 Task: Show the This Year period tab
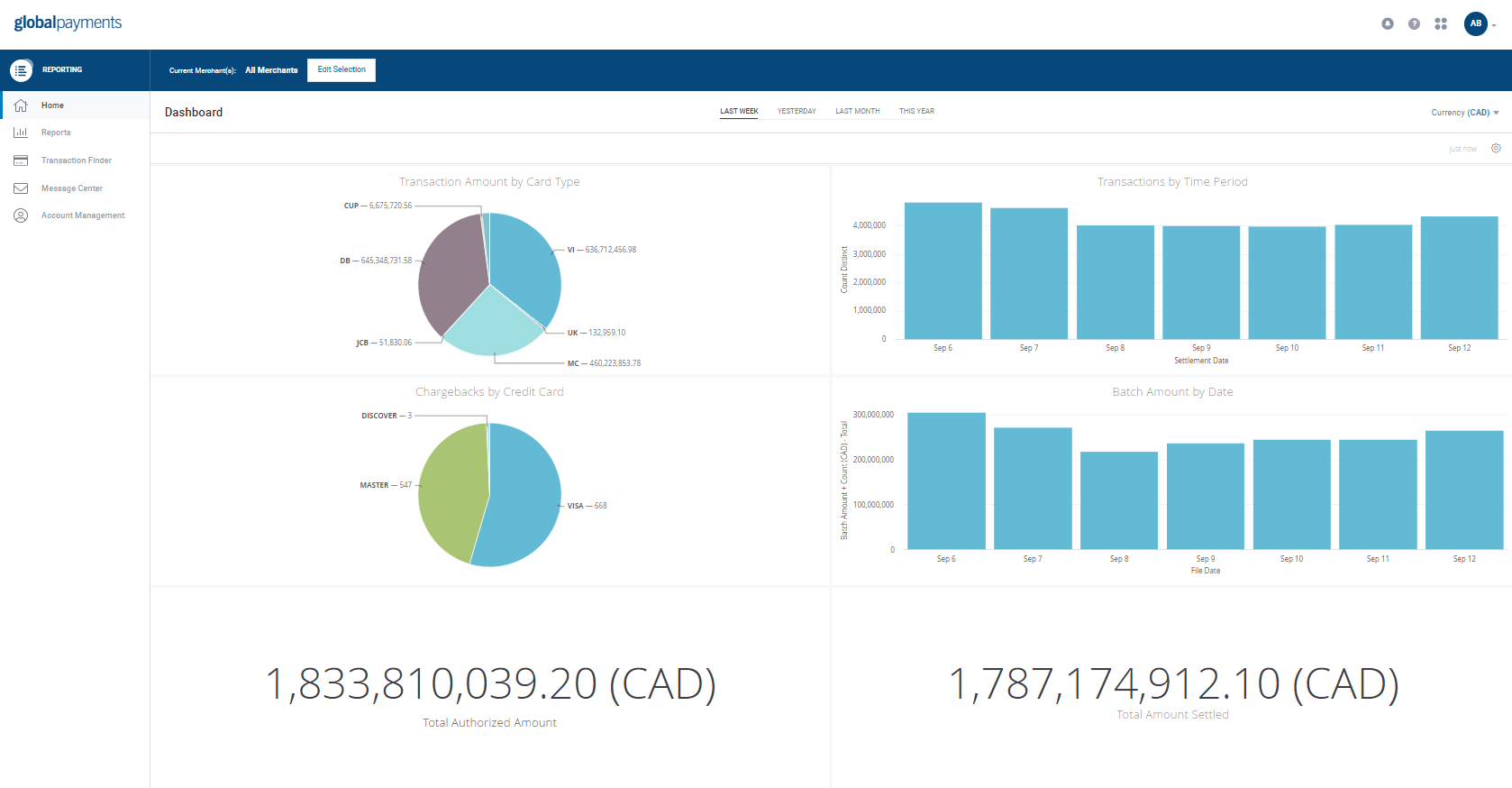pyautogui.click(x=916, y=112)
